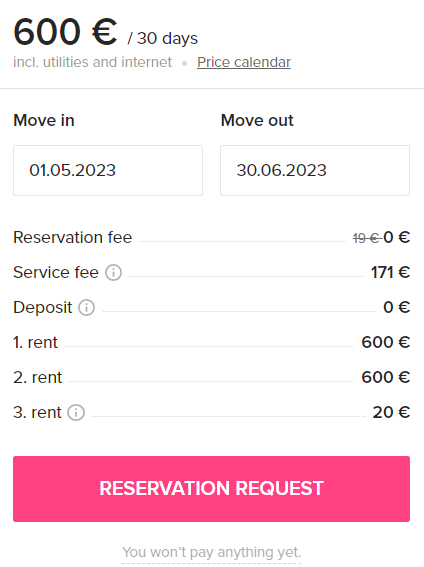
Task: Click the 171 € service fee amount
Action: pos(390,272)
